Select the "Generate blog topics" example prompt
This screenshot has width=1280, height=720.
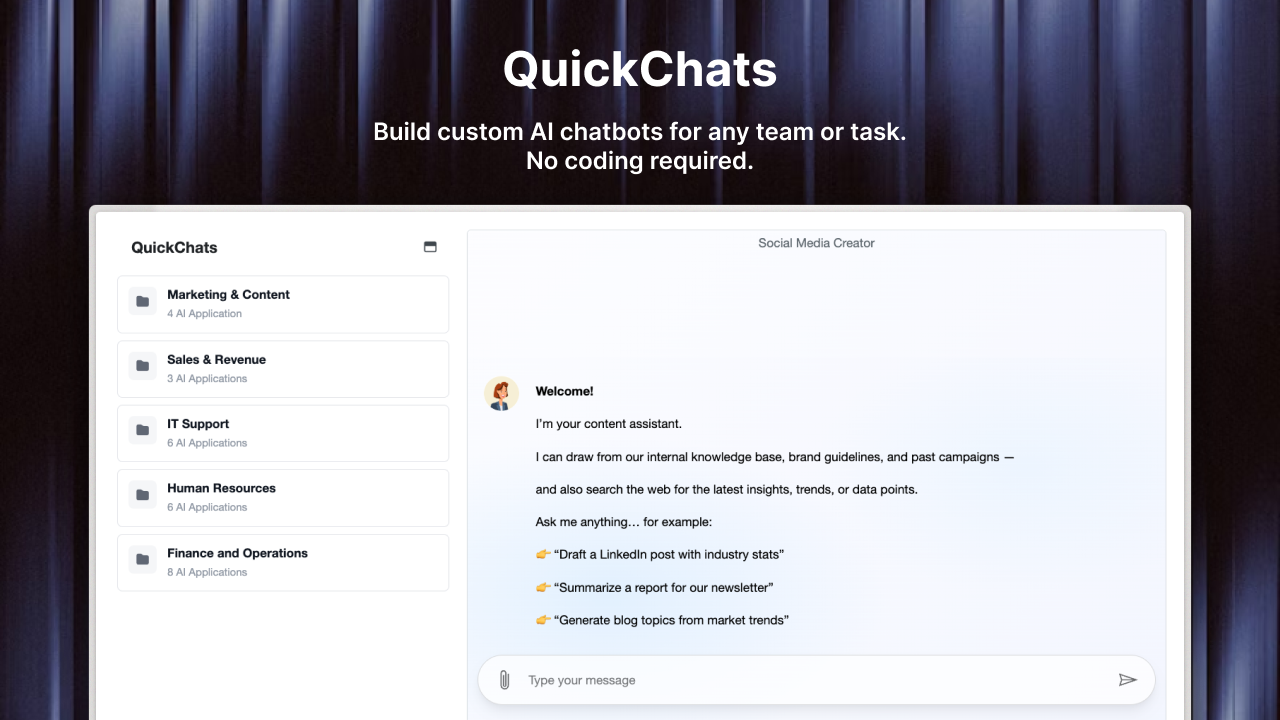point(673,620)
